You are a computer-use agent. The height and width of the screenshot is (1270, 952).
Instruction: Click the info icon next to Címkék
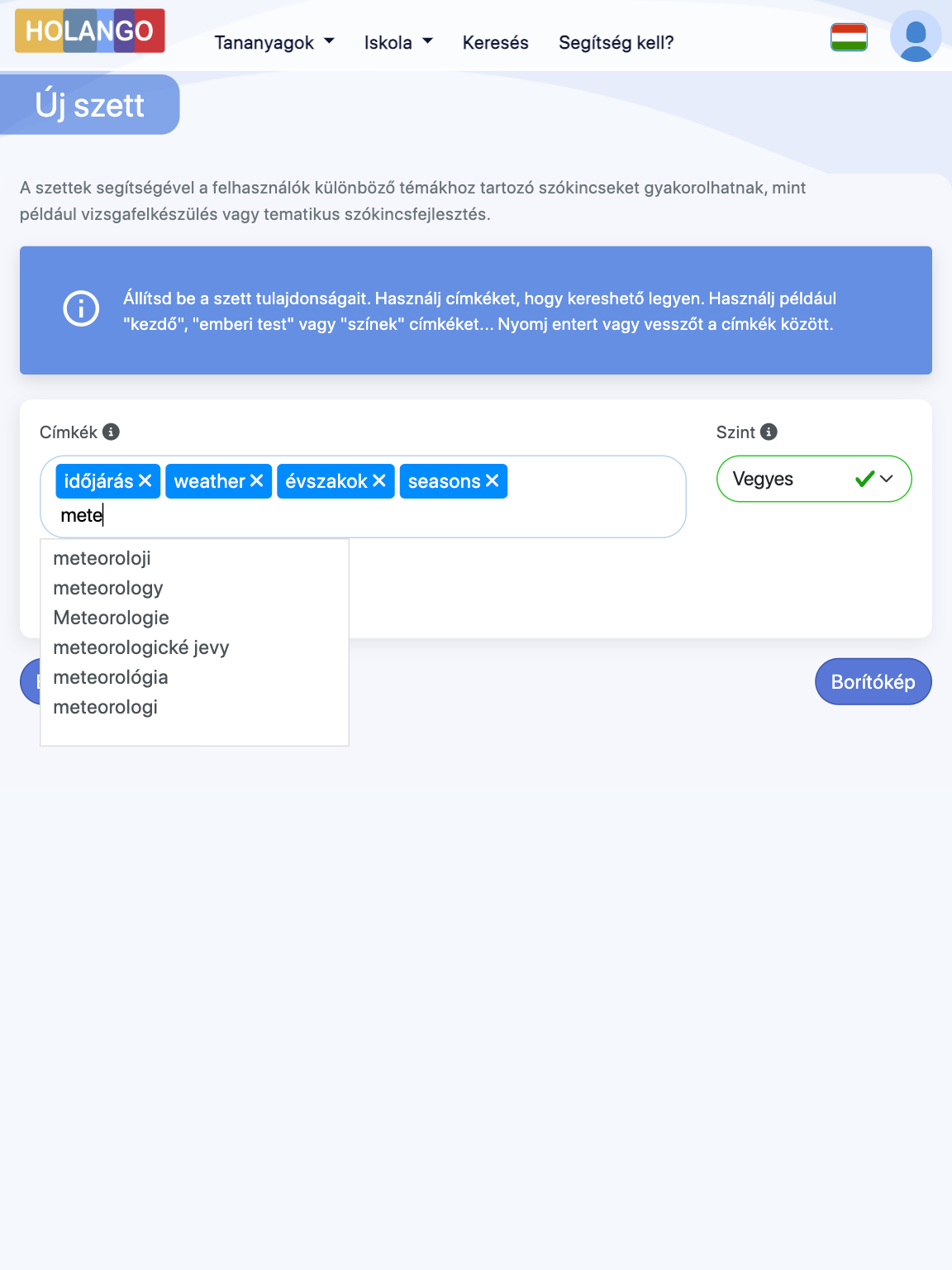pos(112,432)
